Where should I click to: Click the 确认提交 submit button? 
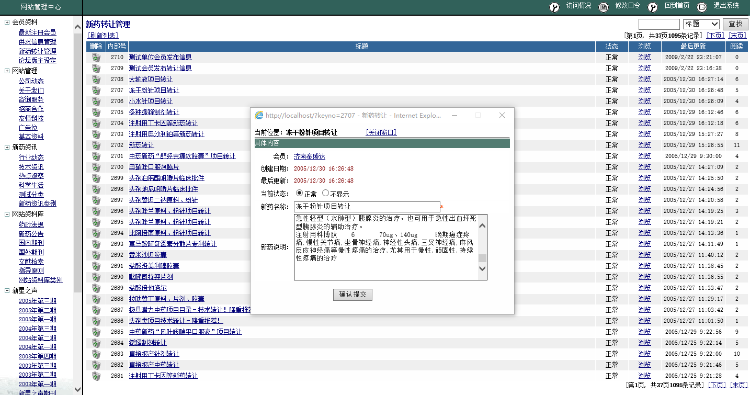coord(353,295)
